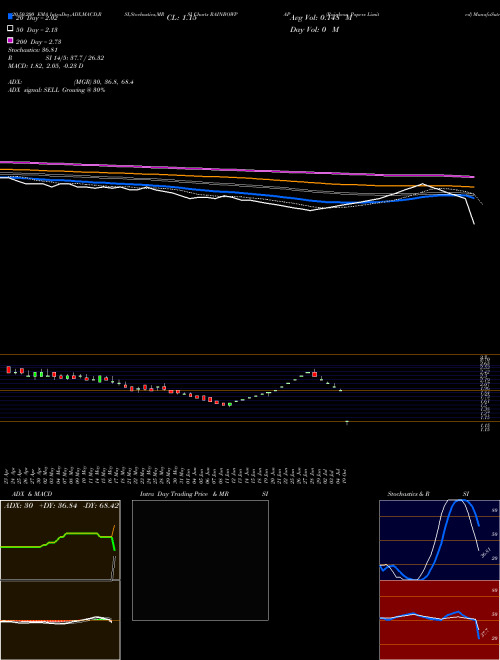Screen dimensions: 500x660
Task: Click the magenta 200 Day legend swatch
Action: coord(11,40)
